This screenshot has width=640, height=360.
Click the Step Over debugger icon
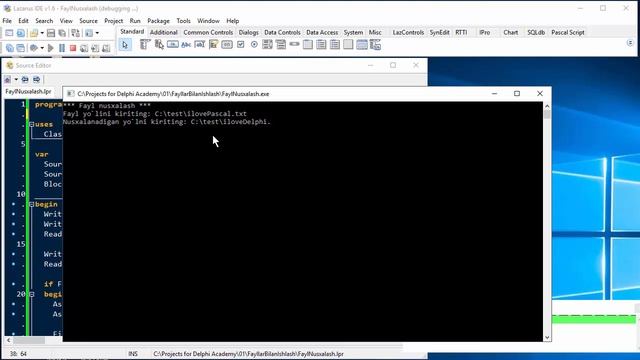[x=95, y=48]
